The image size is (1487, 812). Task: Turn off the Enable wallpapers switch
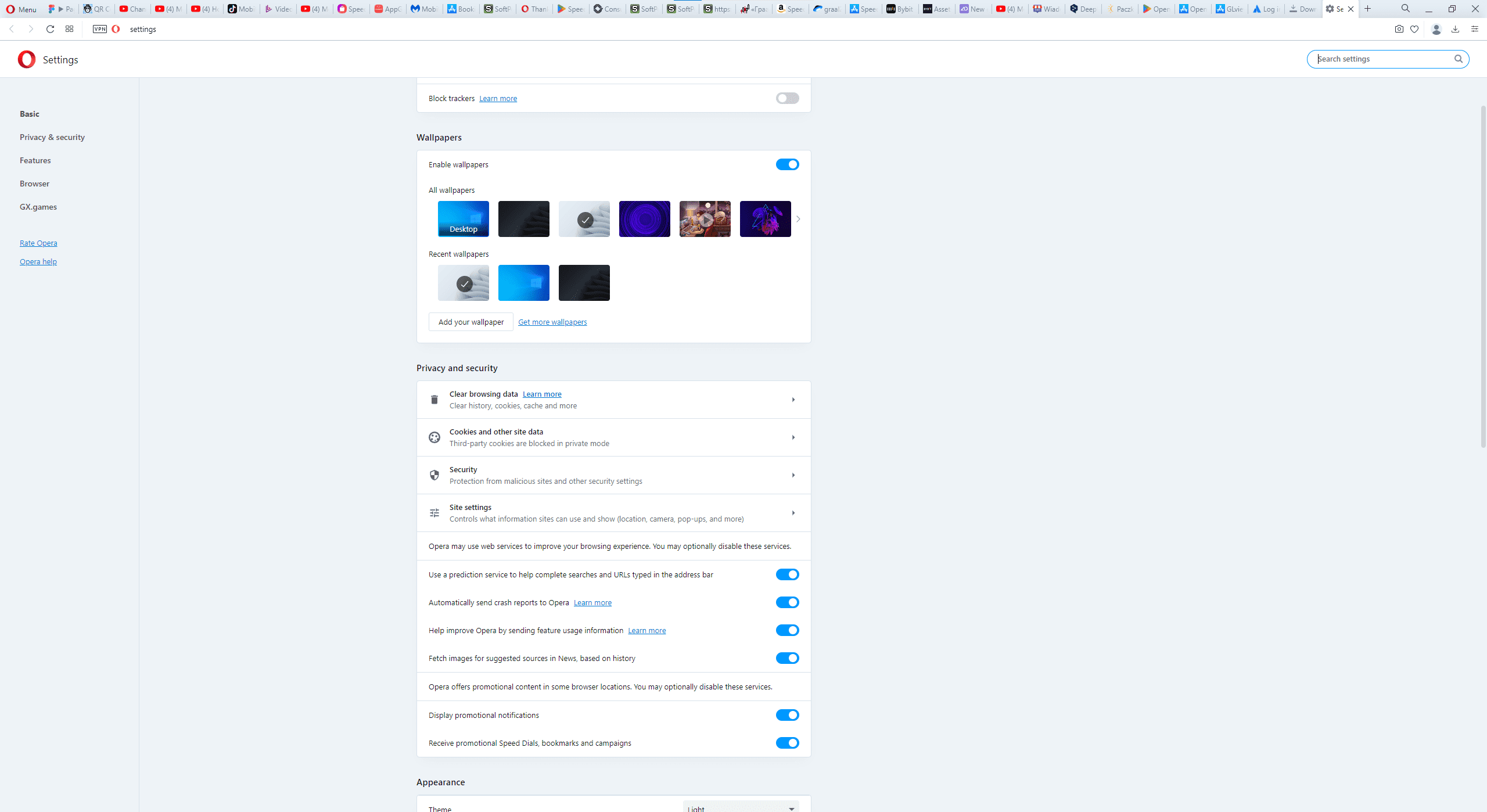787,164
